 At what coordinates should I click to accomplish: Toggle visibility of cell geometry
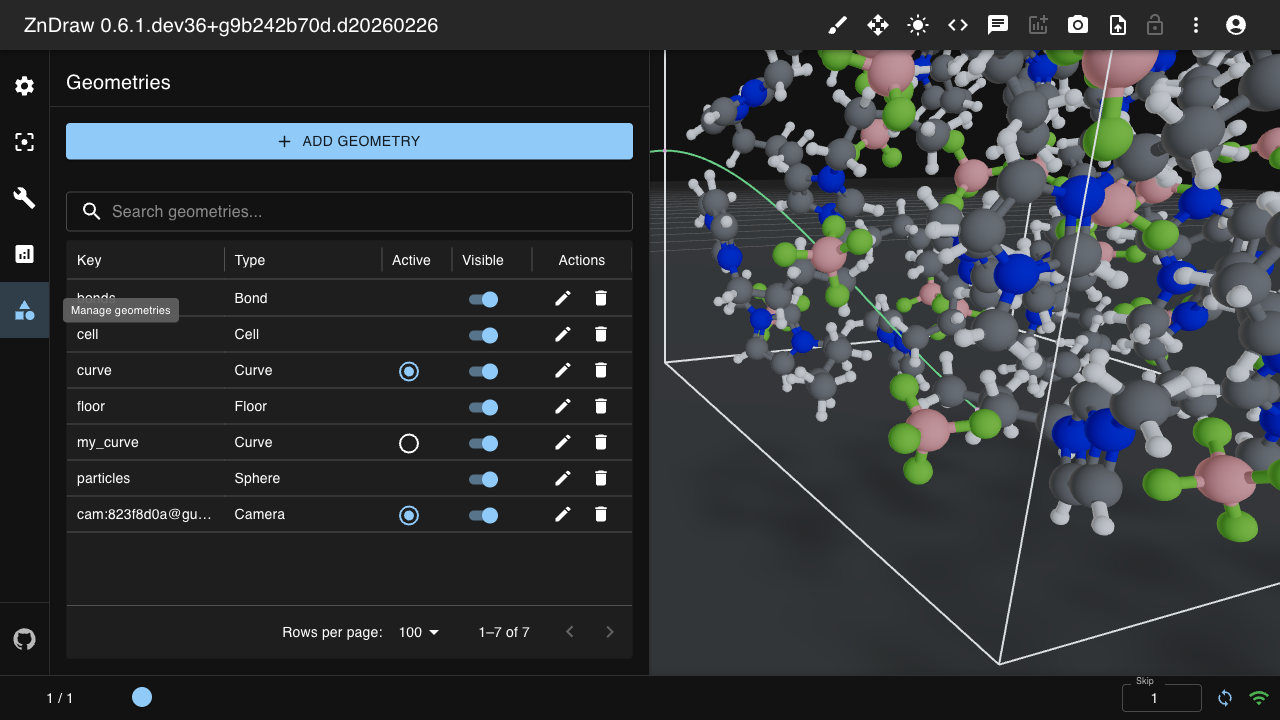click(483, 335)
